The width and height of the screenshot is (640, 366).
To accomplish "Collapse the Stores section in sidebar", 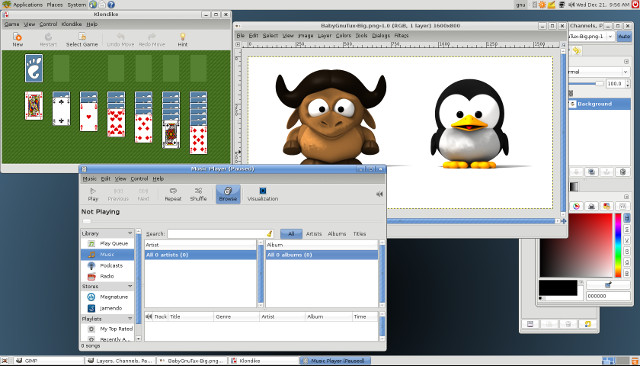I will point(130,286).
